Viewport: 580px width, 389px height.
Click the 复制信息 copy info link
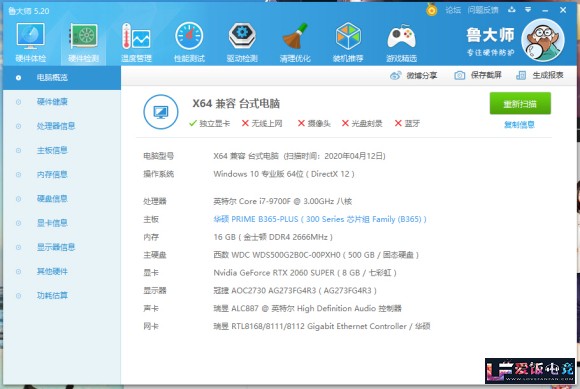point(519,125)
